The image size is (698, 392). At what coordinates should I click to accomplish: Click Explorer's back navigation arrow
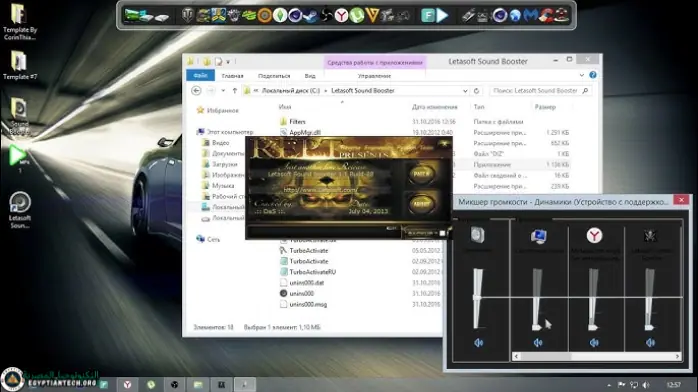[196, 91]
